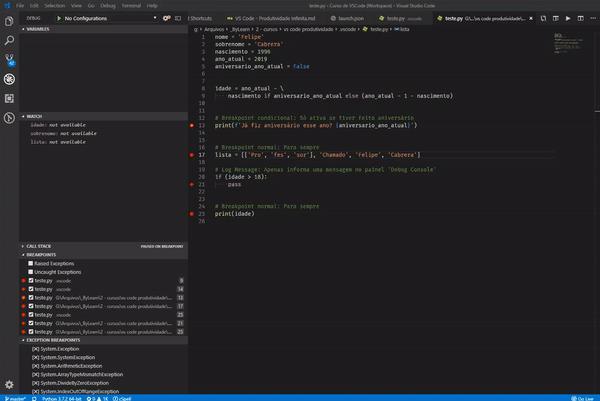
Task: Click the code minimap overview
Action: click(x=567, y=40)
